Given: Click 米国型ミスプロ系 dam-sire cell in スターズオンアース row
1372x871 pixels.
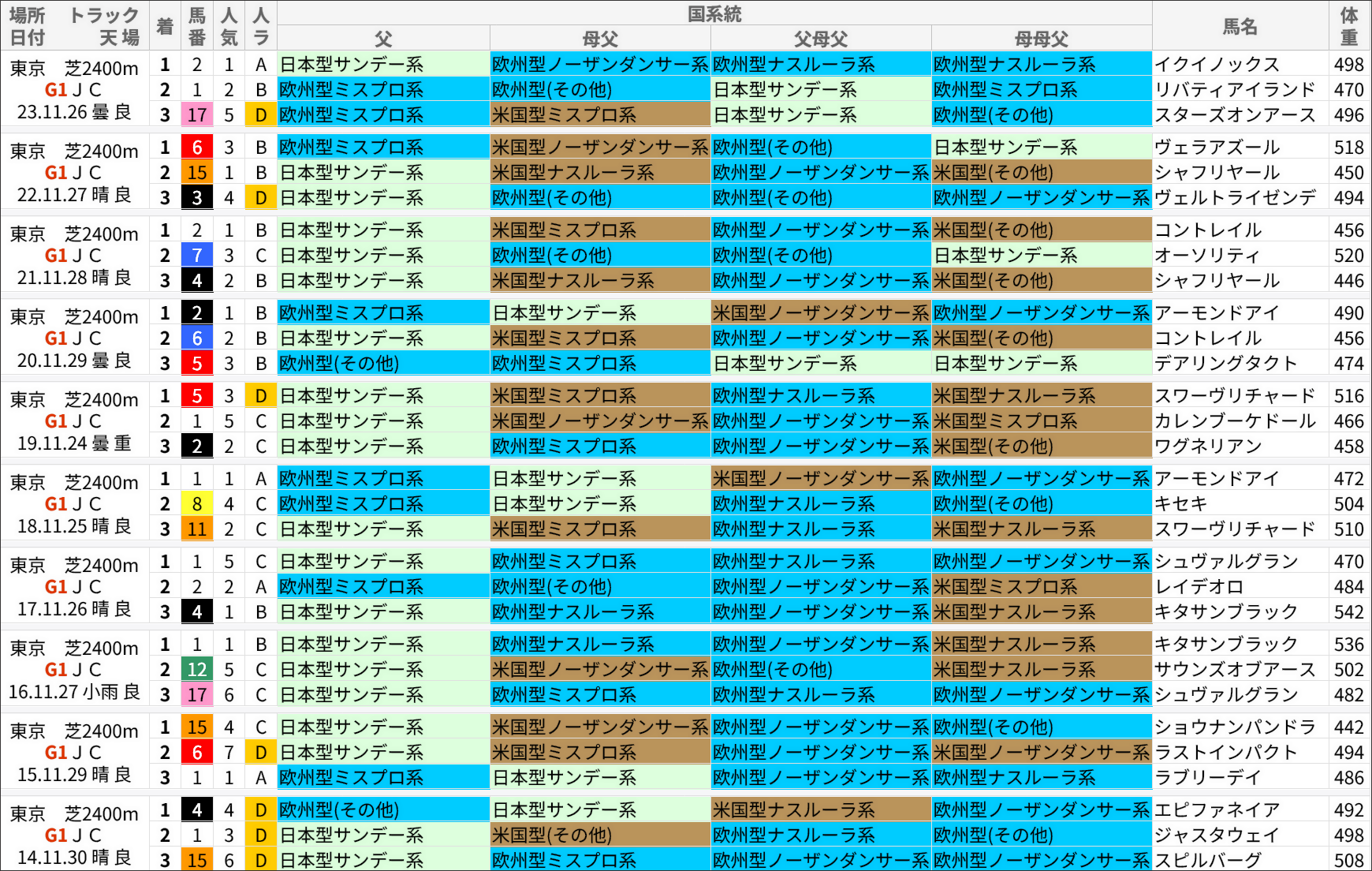Looking at the screenshot, I should pos(600,115).
